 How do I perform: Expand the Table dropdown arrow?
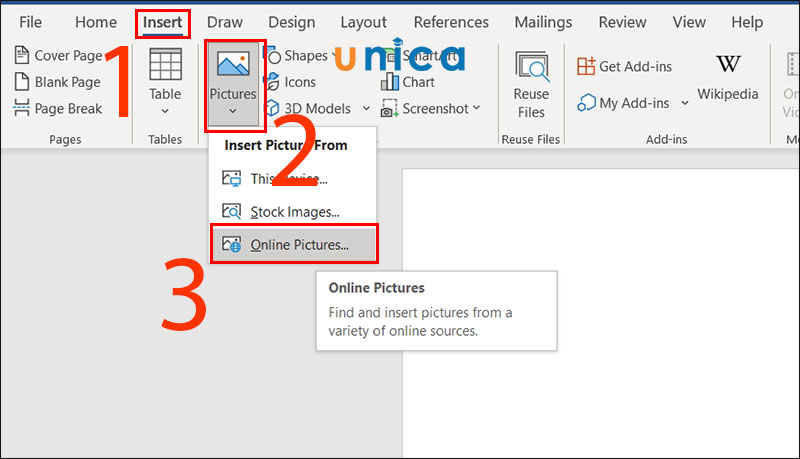(165, 111)
